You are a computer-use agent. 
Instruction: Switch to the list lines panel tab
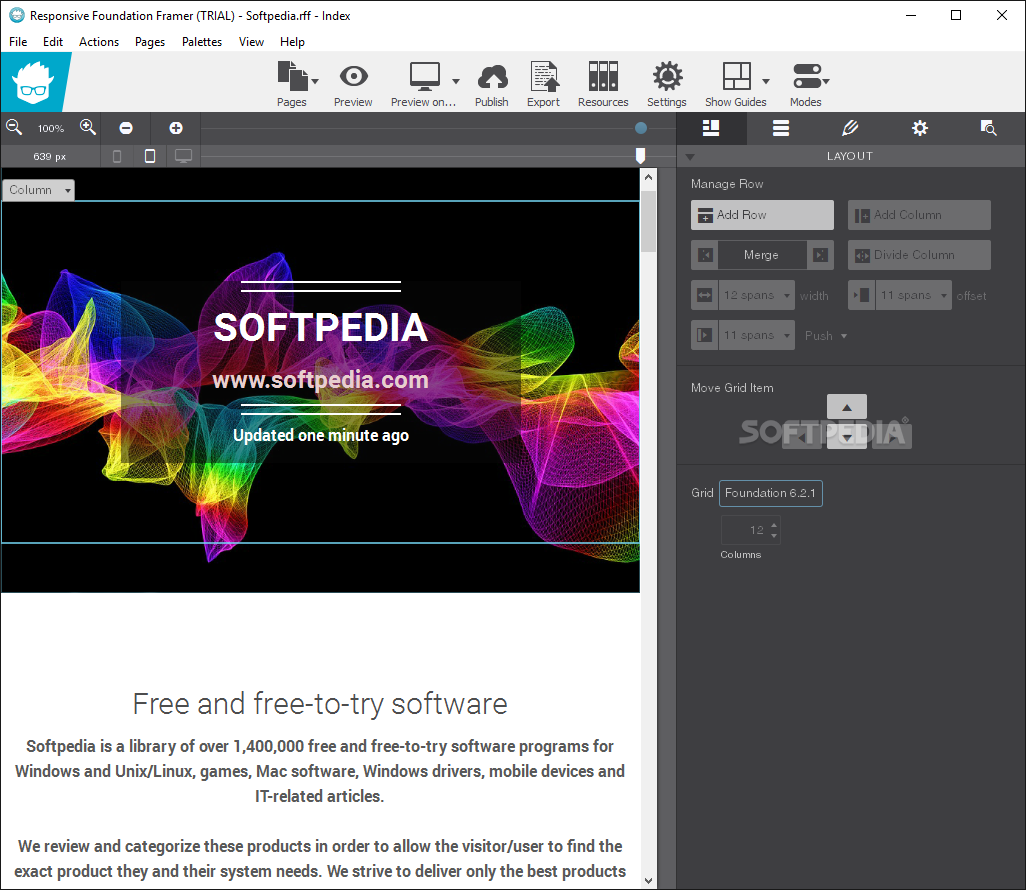781,128
